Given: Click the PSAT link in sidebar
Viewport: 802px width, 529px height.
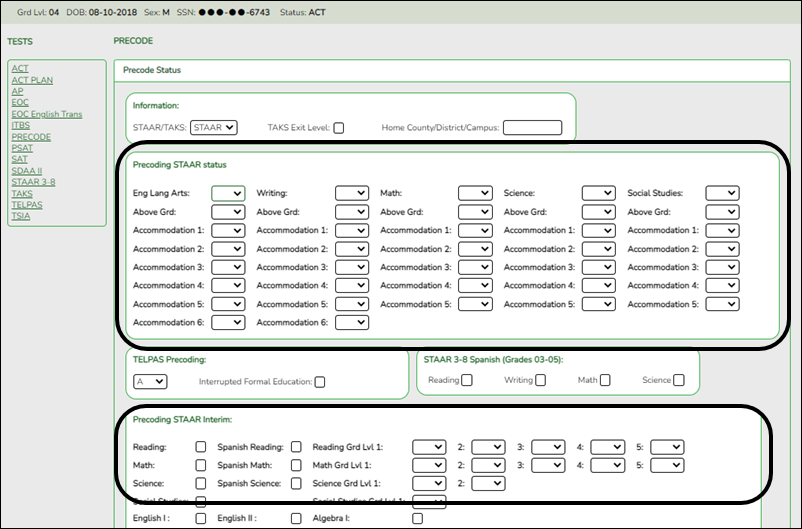Looking at the screenshot, I should tap(23, 148).
